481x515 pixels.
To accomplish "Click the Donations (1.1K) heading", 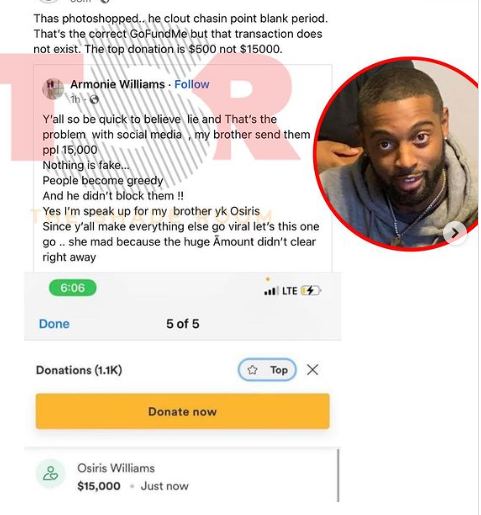I will (79, 370).
